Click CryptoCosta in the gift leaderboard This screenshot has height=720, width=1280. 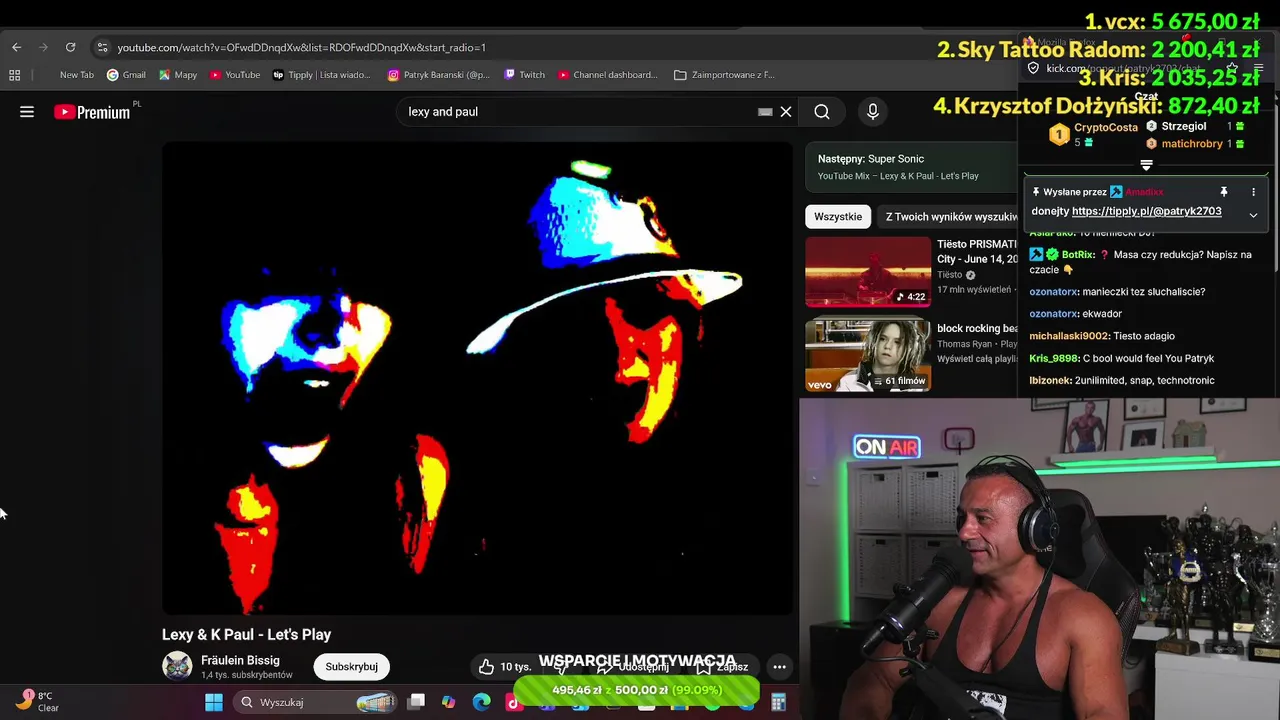coord(1106,128)
